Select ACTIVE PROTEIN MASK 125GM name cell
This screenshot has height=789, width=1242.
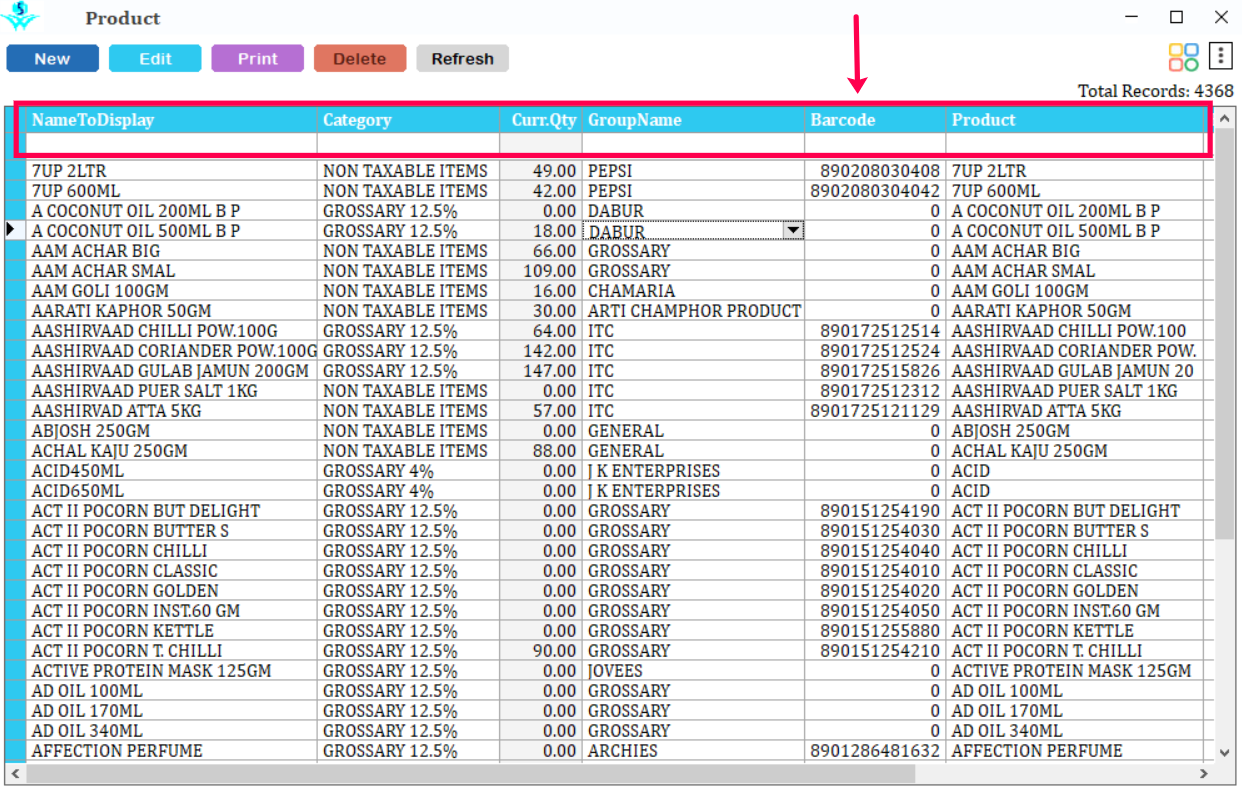point(171,671)
